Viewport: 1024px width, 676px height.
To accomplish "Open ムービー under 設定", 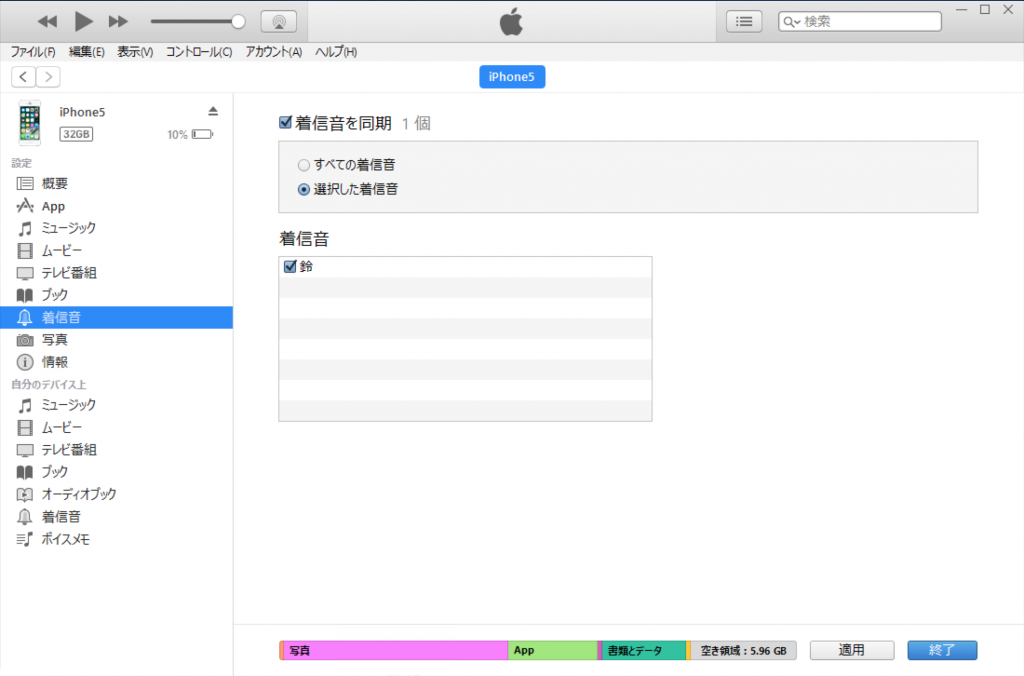I will point(116,251).
